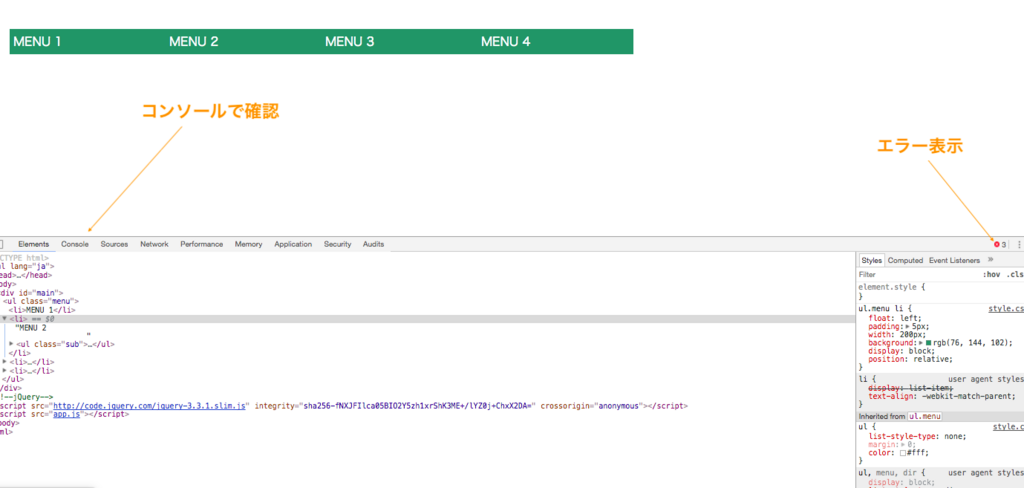The width and height of the screenshot is (1024, 488).
Task: Toggle the :hov element state panel
Action: click(991, 275)
